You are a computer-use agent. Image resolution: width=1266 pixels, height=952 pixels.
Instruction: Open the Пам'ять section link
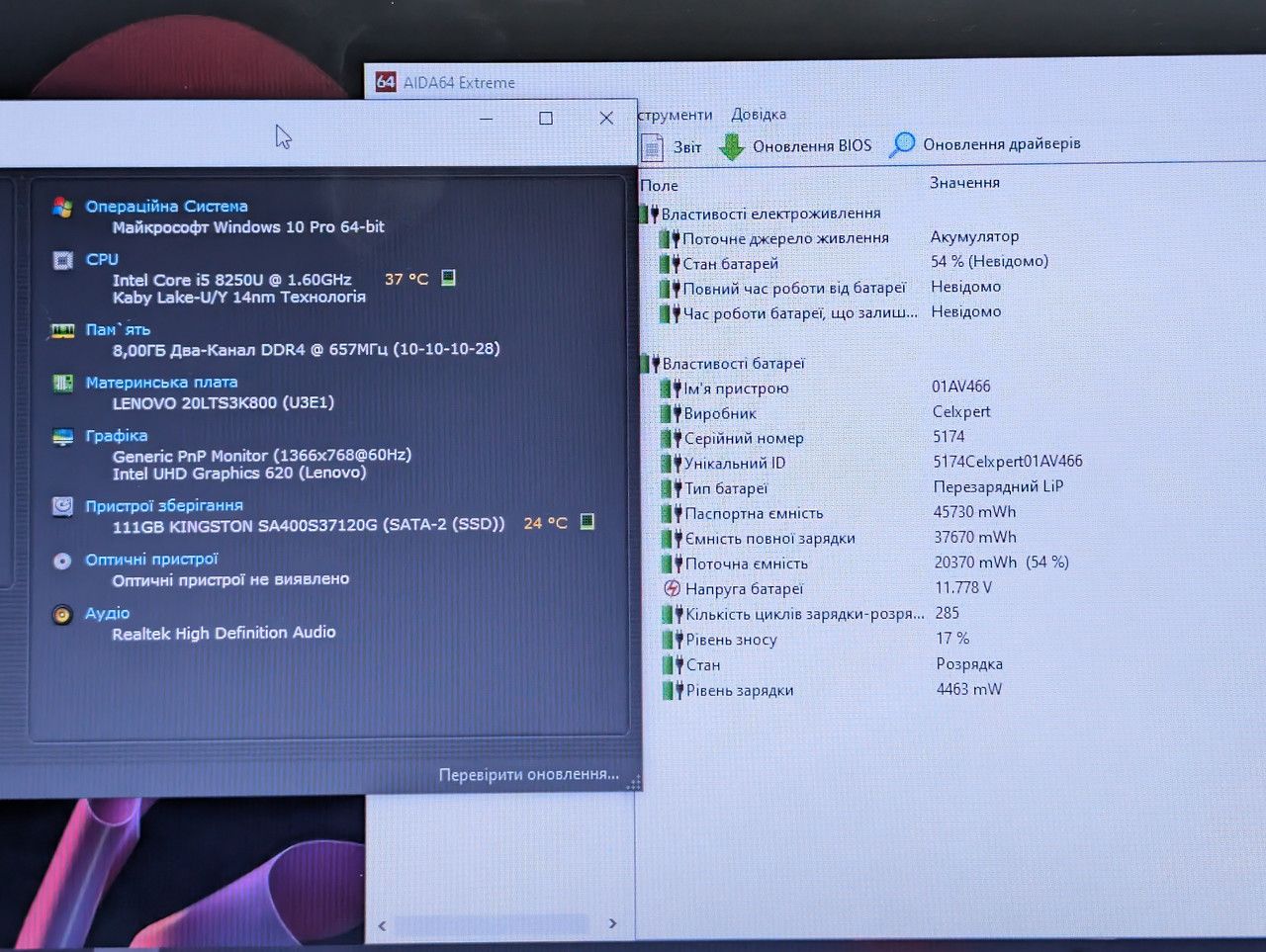point(118,329)
